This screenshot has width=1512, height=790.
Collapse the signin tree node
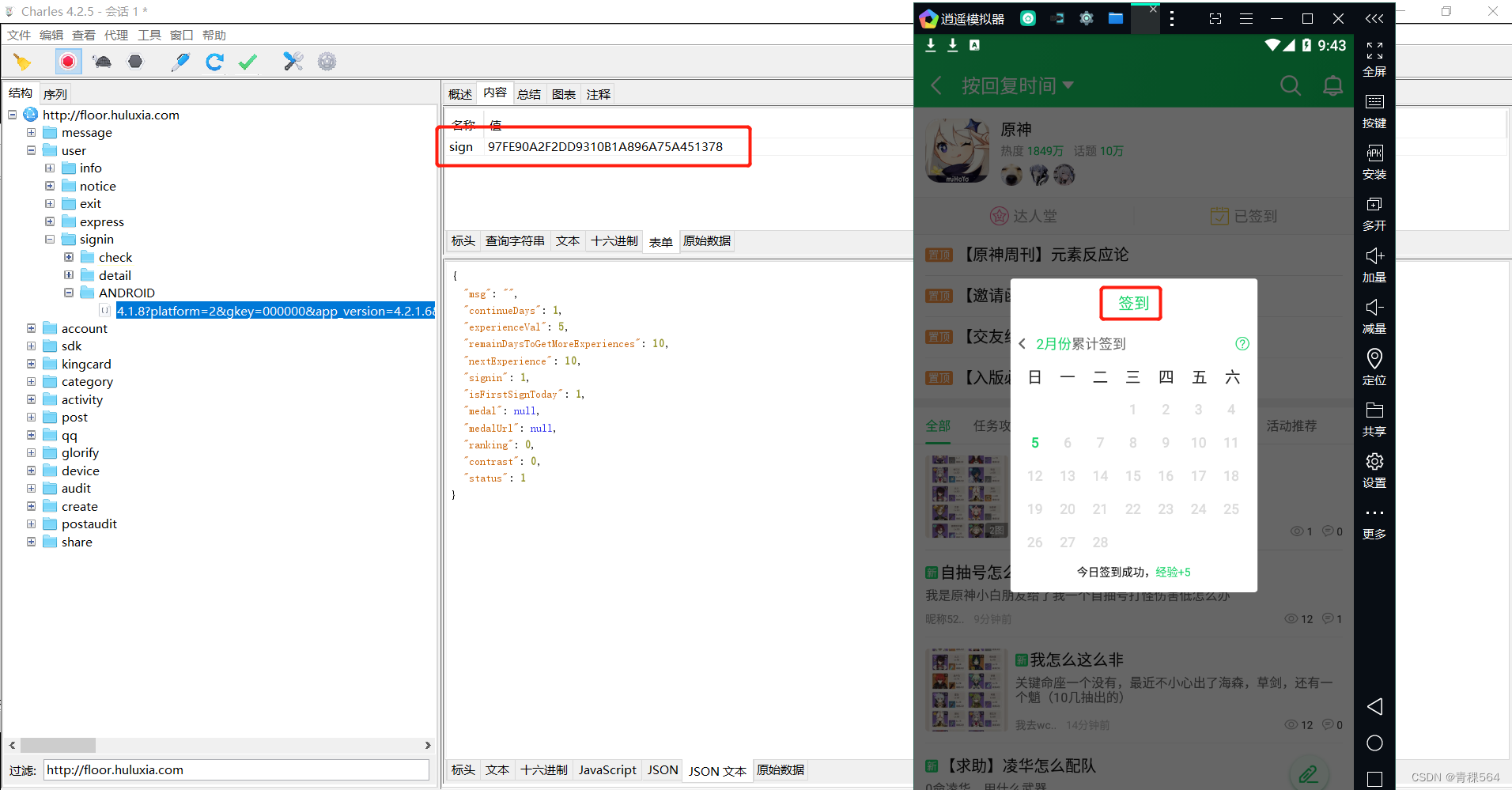49,239
